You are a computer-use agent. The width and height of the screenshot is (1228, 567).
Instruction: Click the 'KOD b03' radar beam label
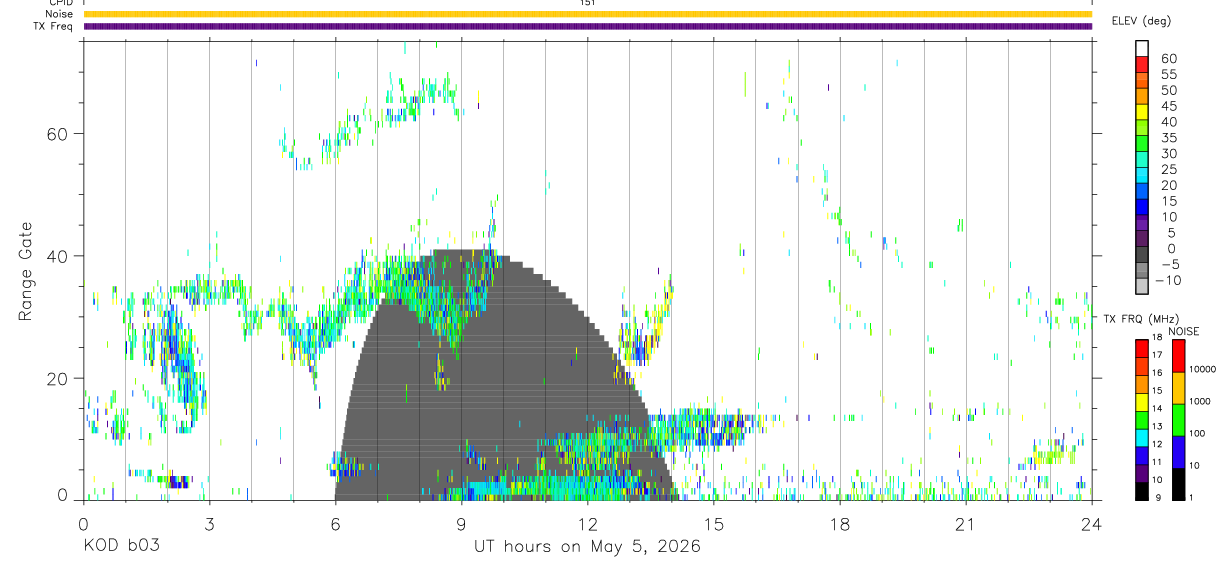(121, 546)
